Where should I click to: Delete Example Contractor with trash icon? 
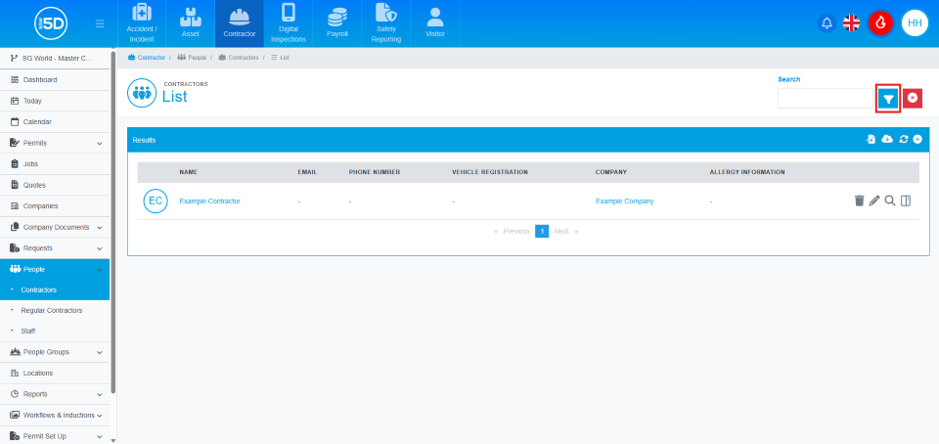coord(859,201)
